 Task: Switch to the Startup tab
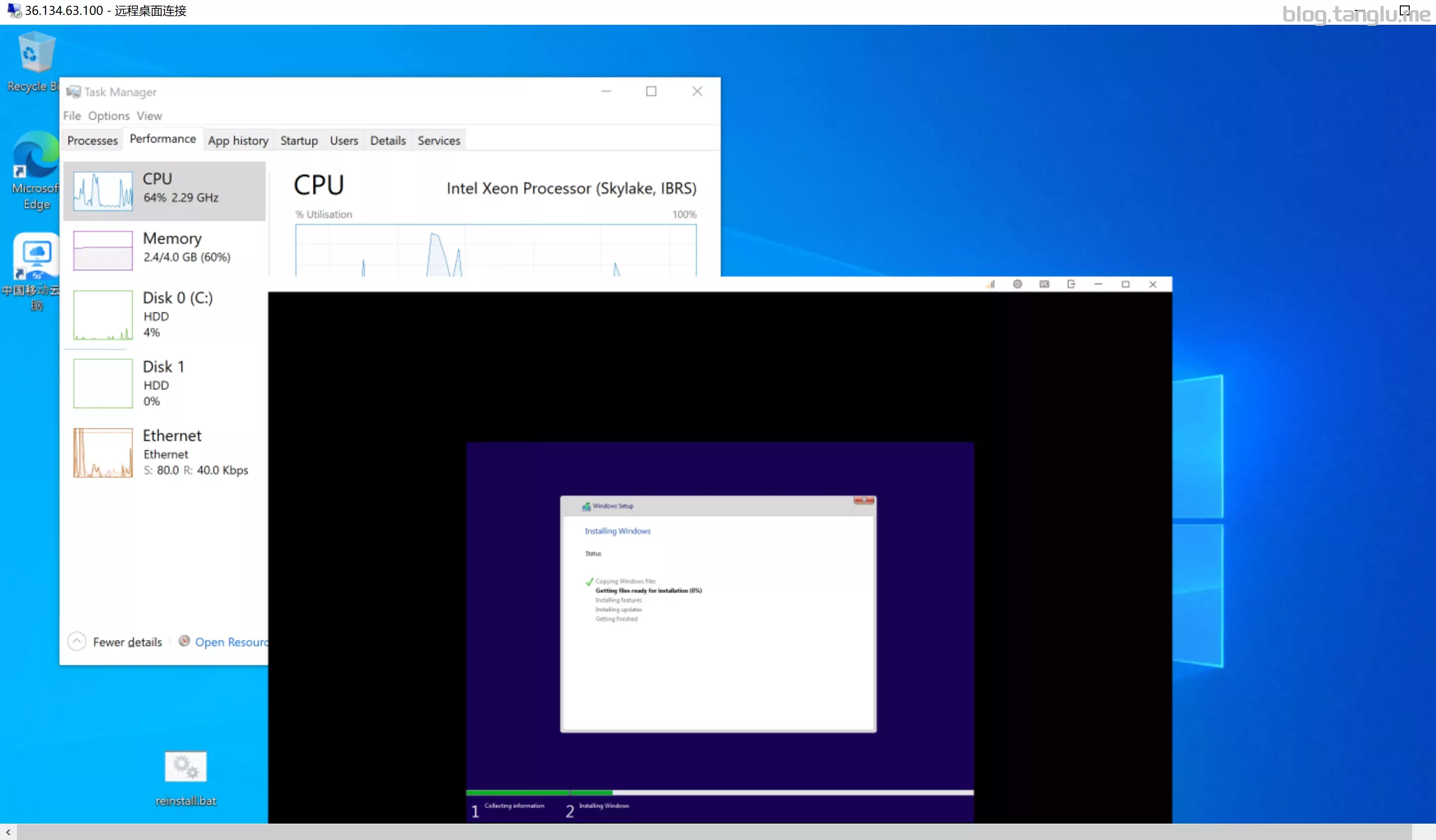point(299,140)
